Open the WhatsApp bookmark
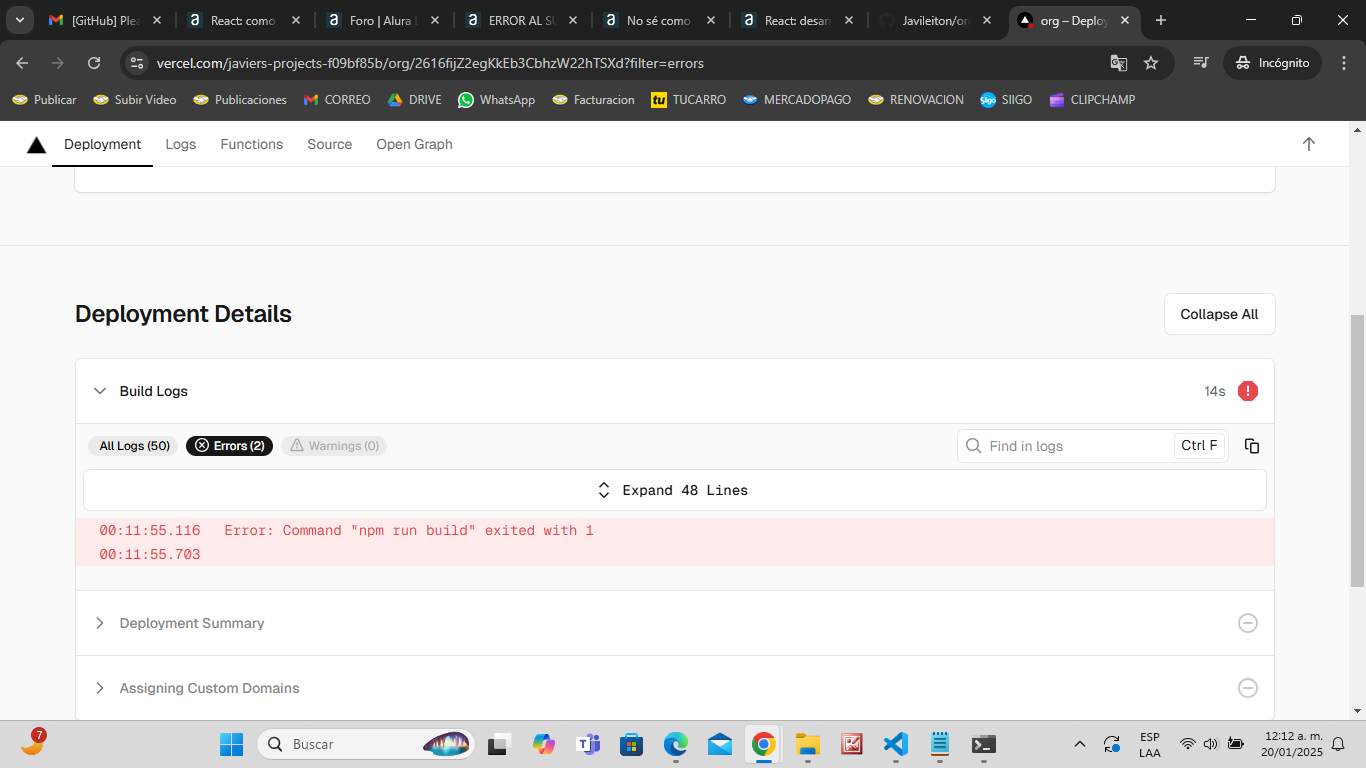 [x=496, y=100]
